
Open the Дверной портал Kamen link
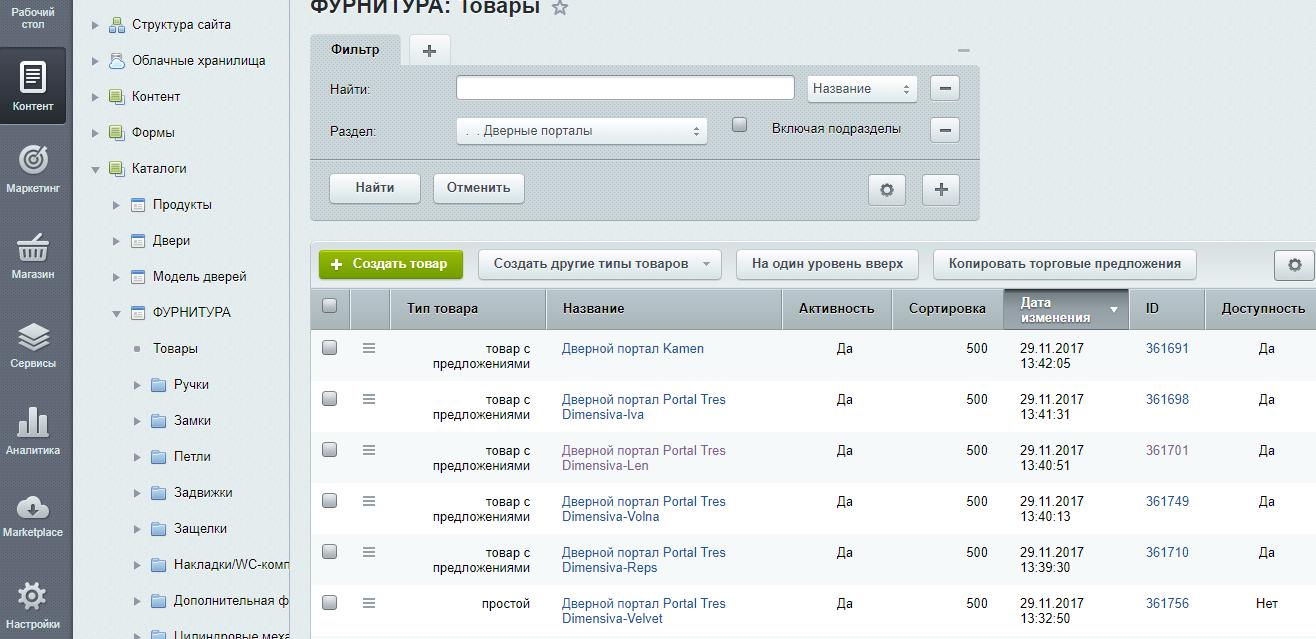[633, 348]
